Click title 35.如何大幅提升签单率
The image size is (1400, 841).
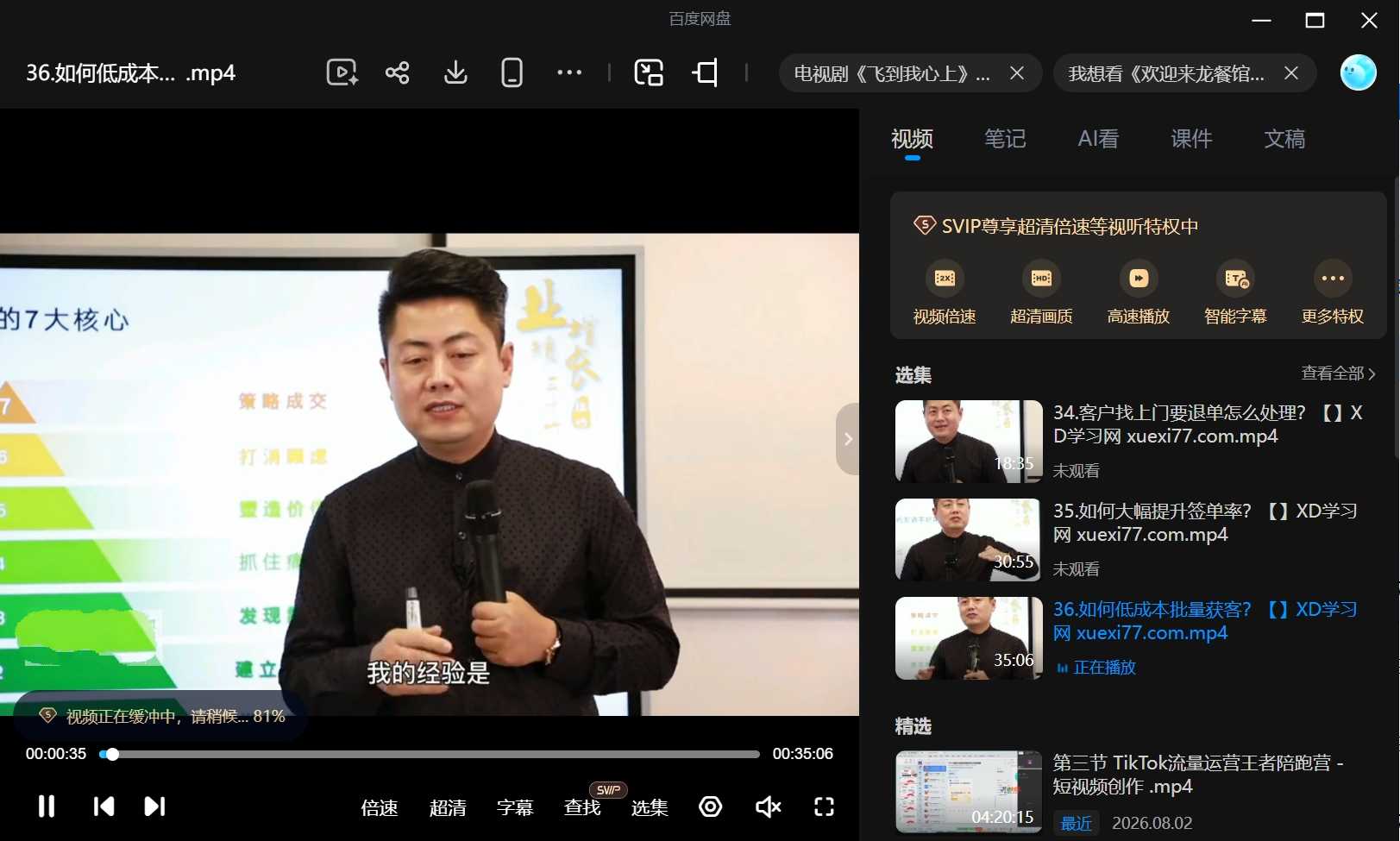[x=1205, y=523]
